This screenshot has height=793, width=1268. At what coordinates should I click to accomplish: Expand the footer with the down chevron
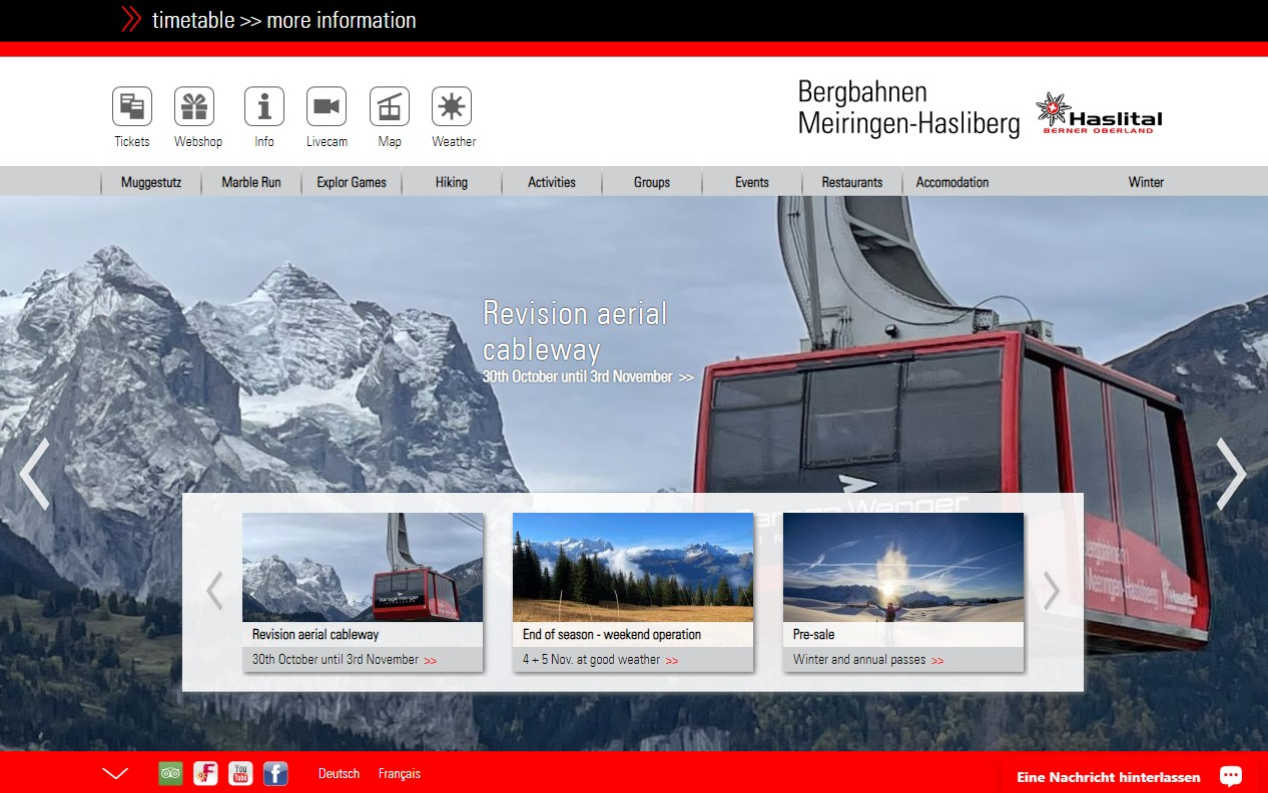[116, 773]
